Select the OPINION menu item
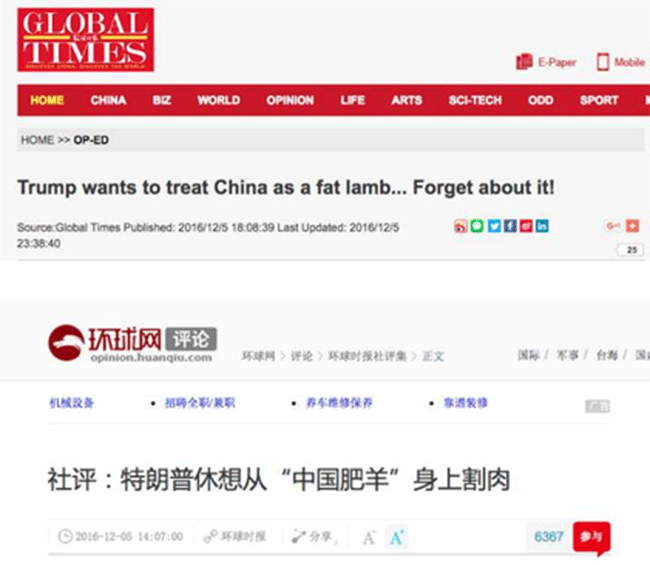 (x=290, y=100)
